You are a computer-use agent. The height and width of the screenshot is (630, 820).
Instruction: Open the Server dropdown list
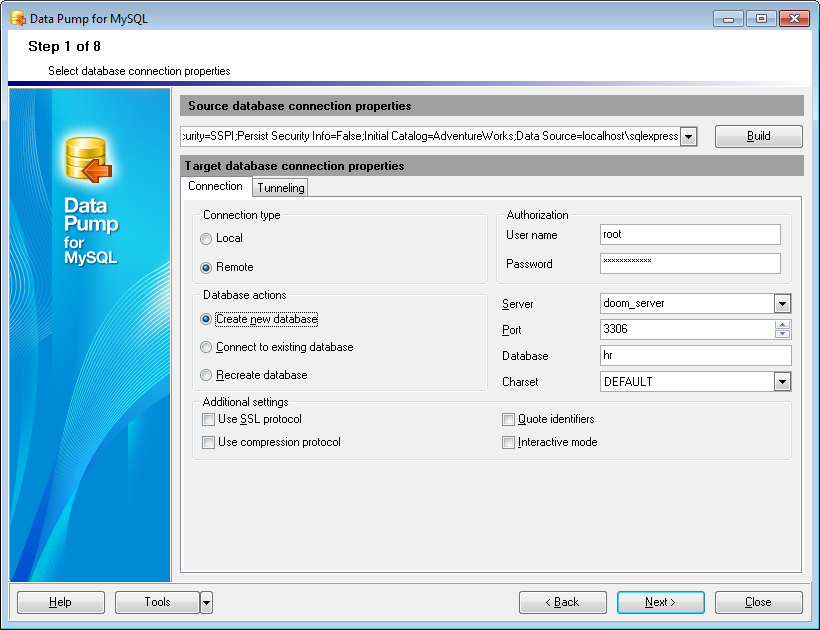782,303
